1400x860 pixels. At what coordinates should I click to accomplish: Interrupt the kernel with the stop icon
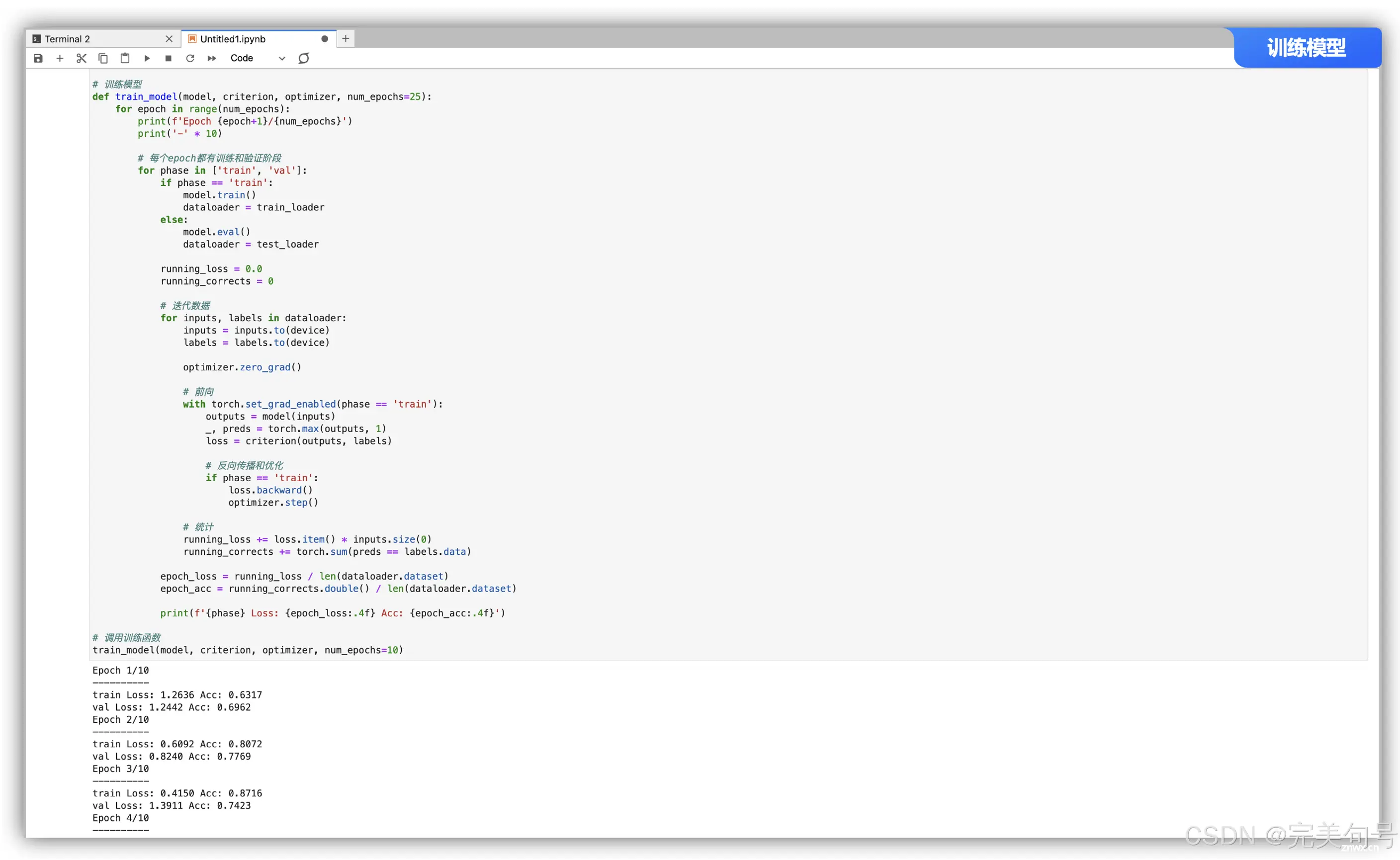169,58
